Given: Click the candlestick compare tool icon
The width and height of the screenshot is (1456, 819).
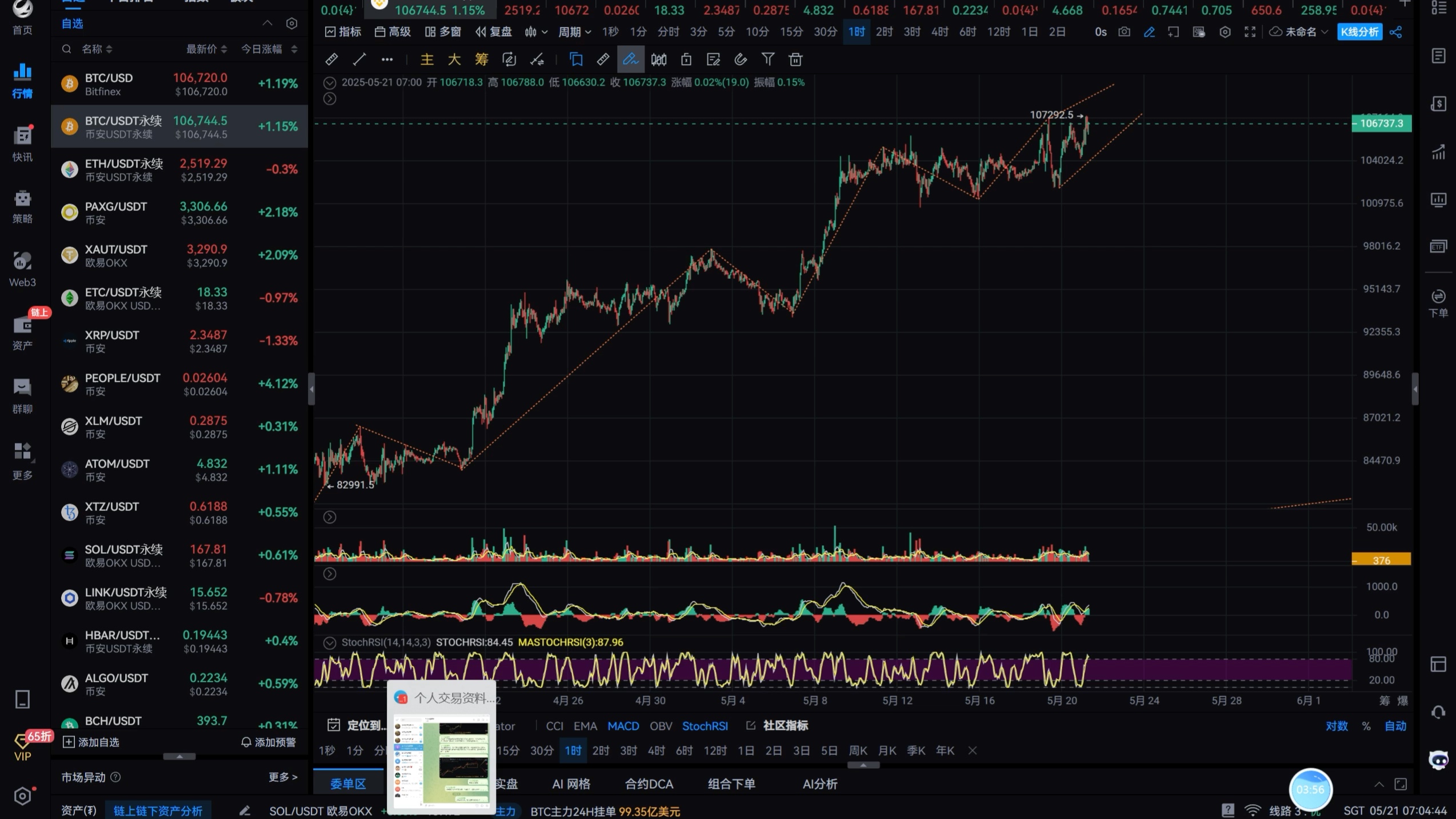Looking at the screenshot, I should (x=658, y=59).
